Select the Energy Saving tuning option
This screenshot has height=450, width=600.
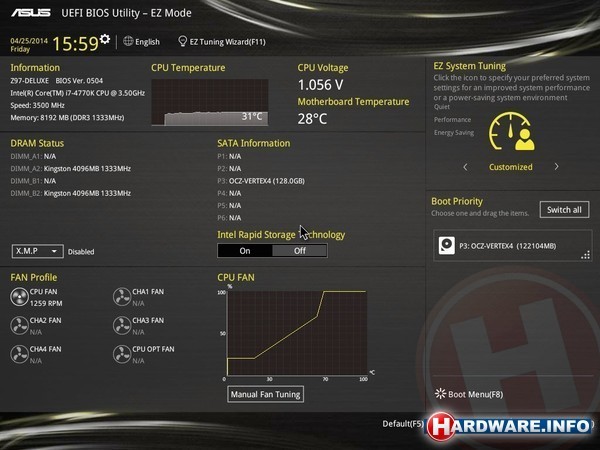tap(454, 132)
